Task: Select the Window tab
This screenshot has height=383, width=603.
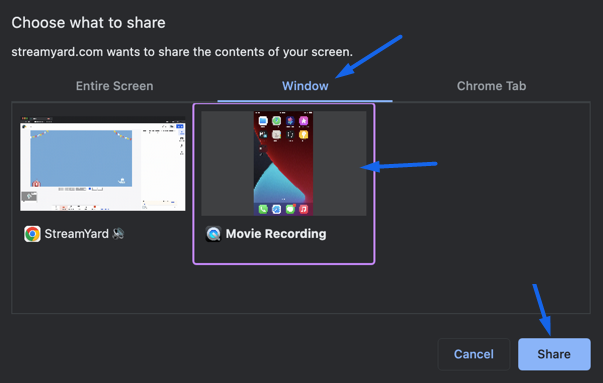Action: coord(305,86)
